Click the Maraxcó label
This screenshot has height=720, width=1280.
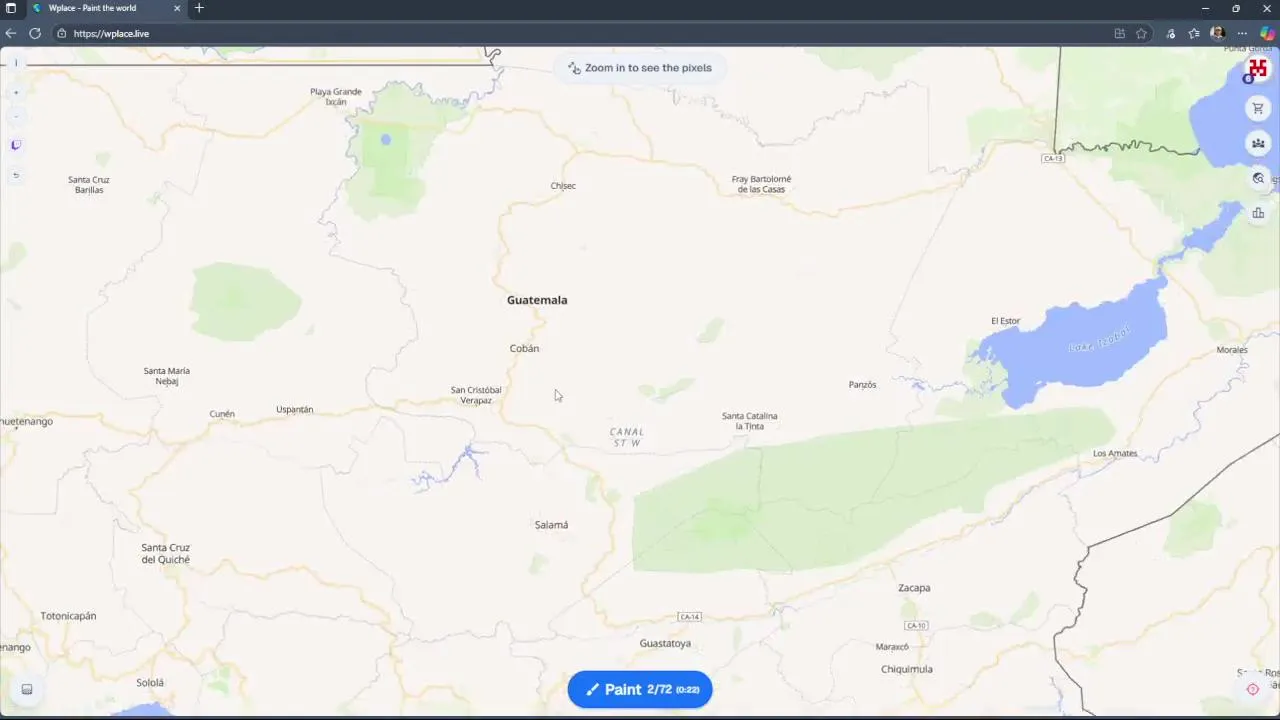tap(892, 647)
